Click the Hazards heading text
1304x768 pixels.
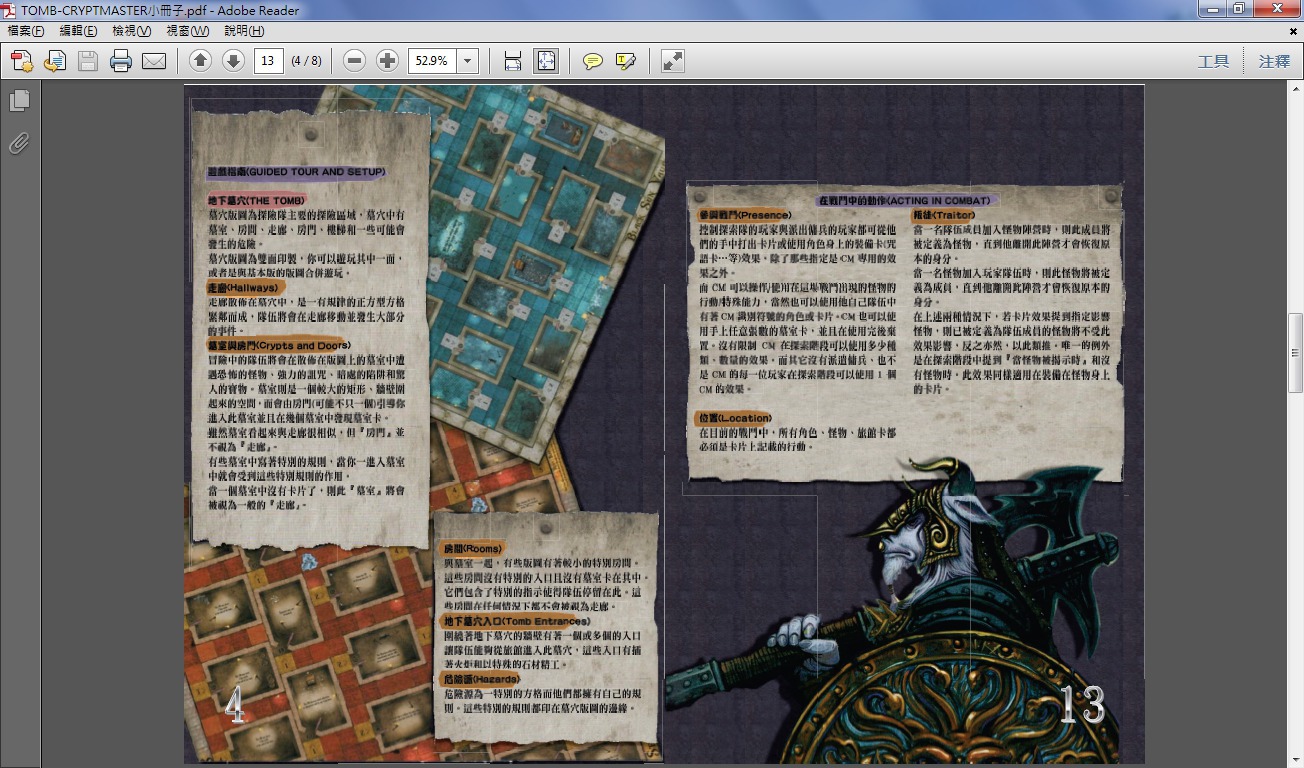tap(481, 679)
